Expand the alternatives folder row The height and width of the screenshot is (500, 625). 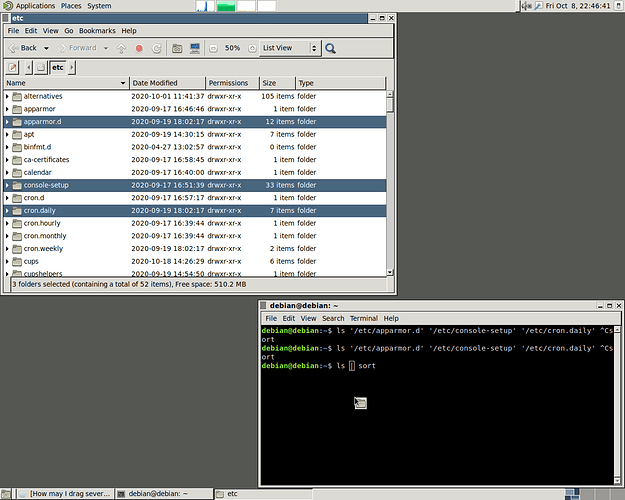click(x=7, y=96)
